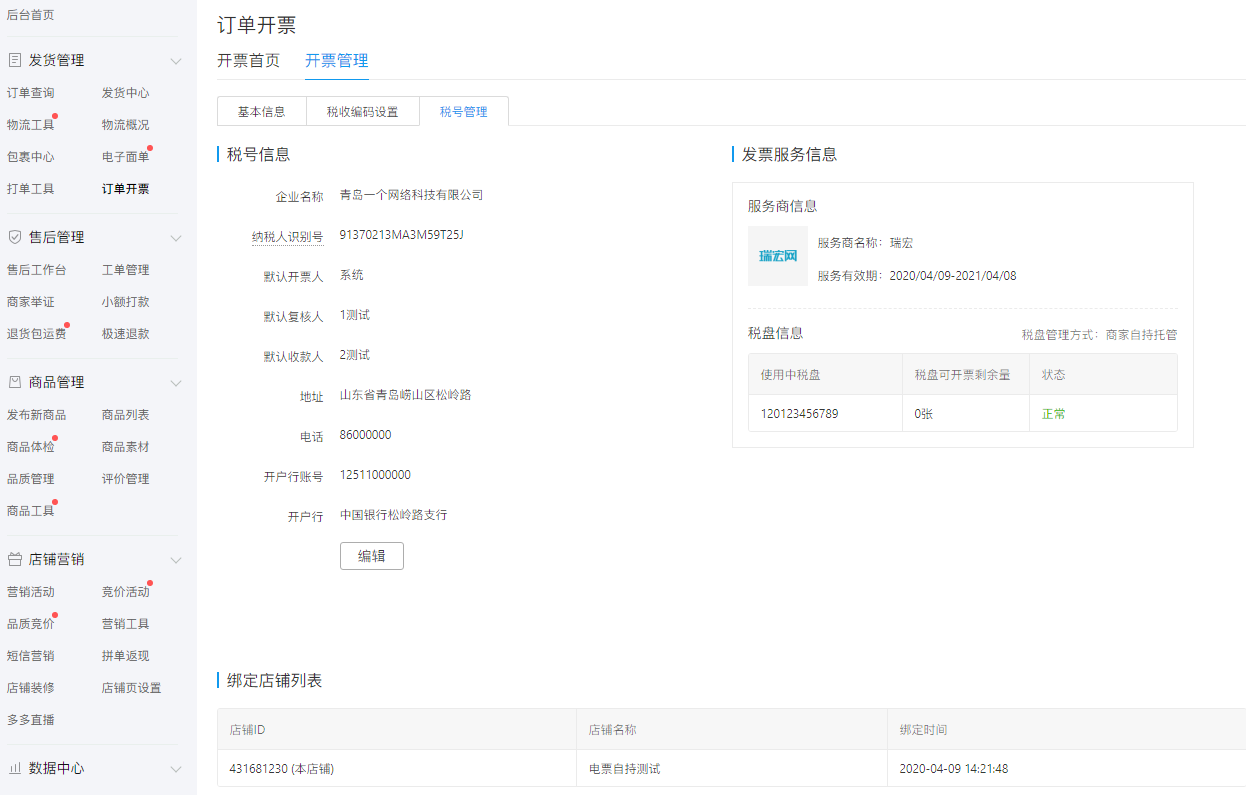Screen dimensions: 1246x795
Task: Open 多多直播 in the sidebar
Action: 31,720
